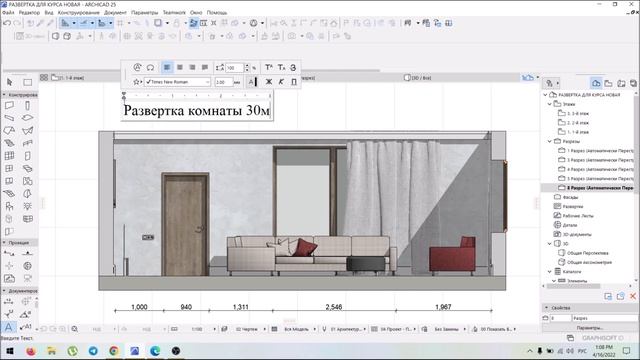Select the Label tool
The image size is (640, 360).
pyautogui.click(x=25, y=327)
